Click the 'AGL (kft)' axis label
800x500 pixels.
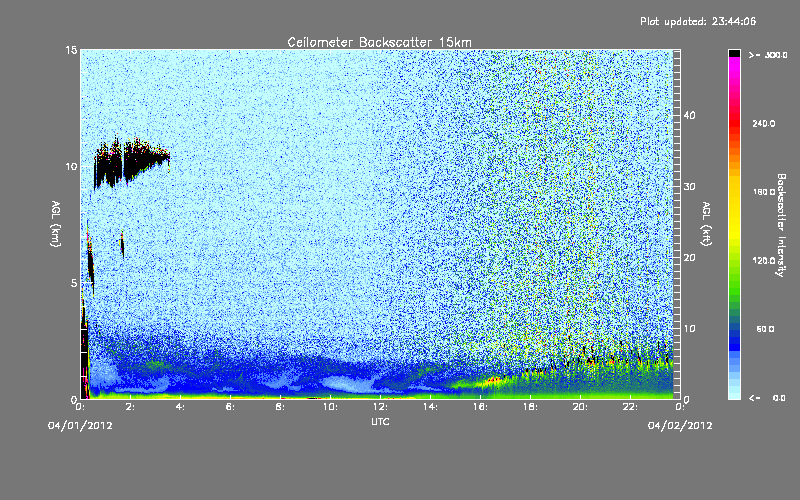tap(706, 223)
